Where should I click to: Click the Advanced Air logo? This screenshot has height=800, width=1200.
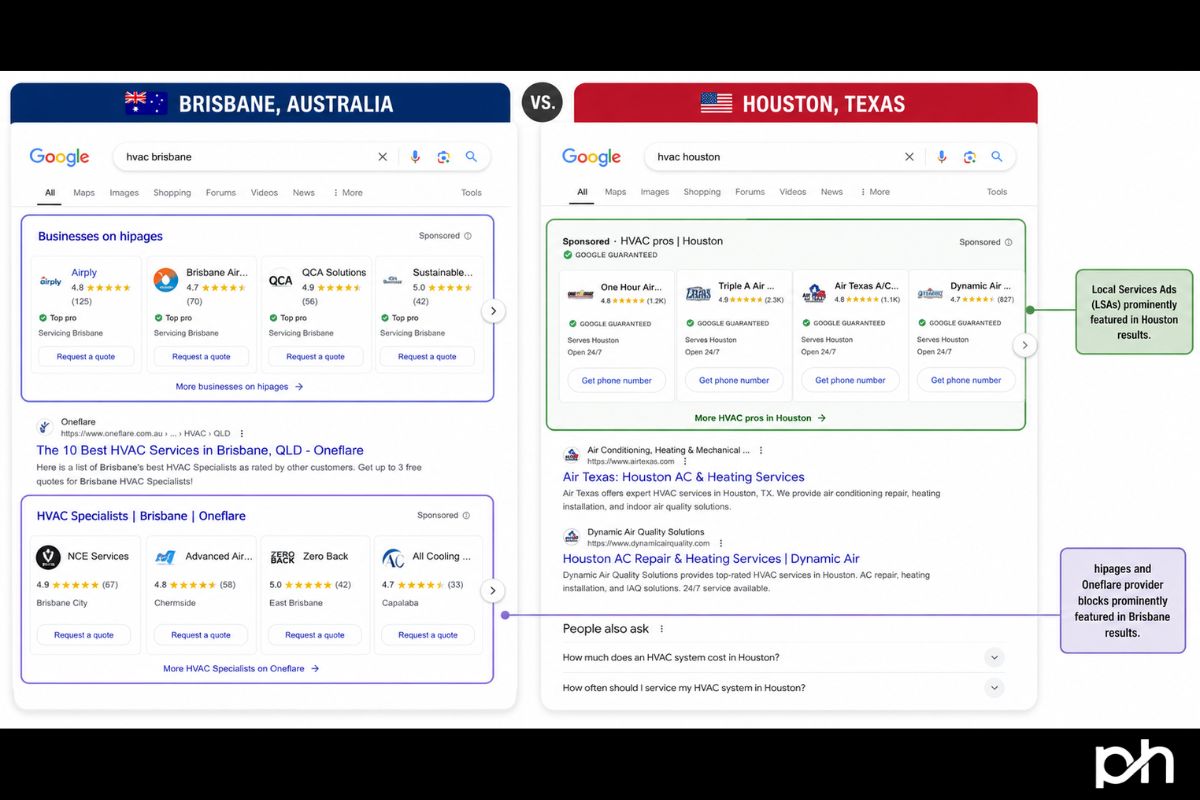coord(166,557)
